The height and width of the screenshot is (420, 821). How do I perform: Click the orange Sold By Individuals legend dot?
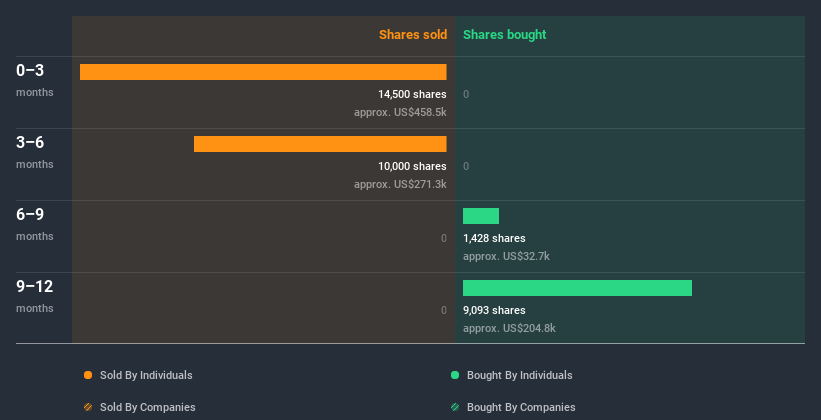pos(88,375)
